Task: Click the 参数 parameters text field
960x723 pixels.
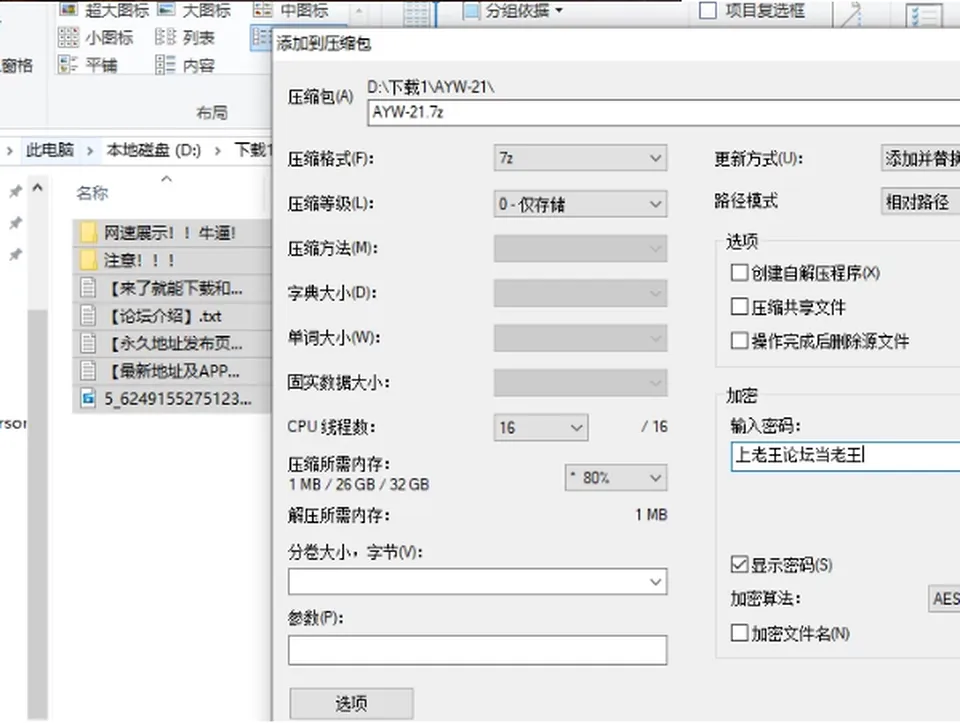Action: [x=478, y=650]
